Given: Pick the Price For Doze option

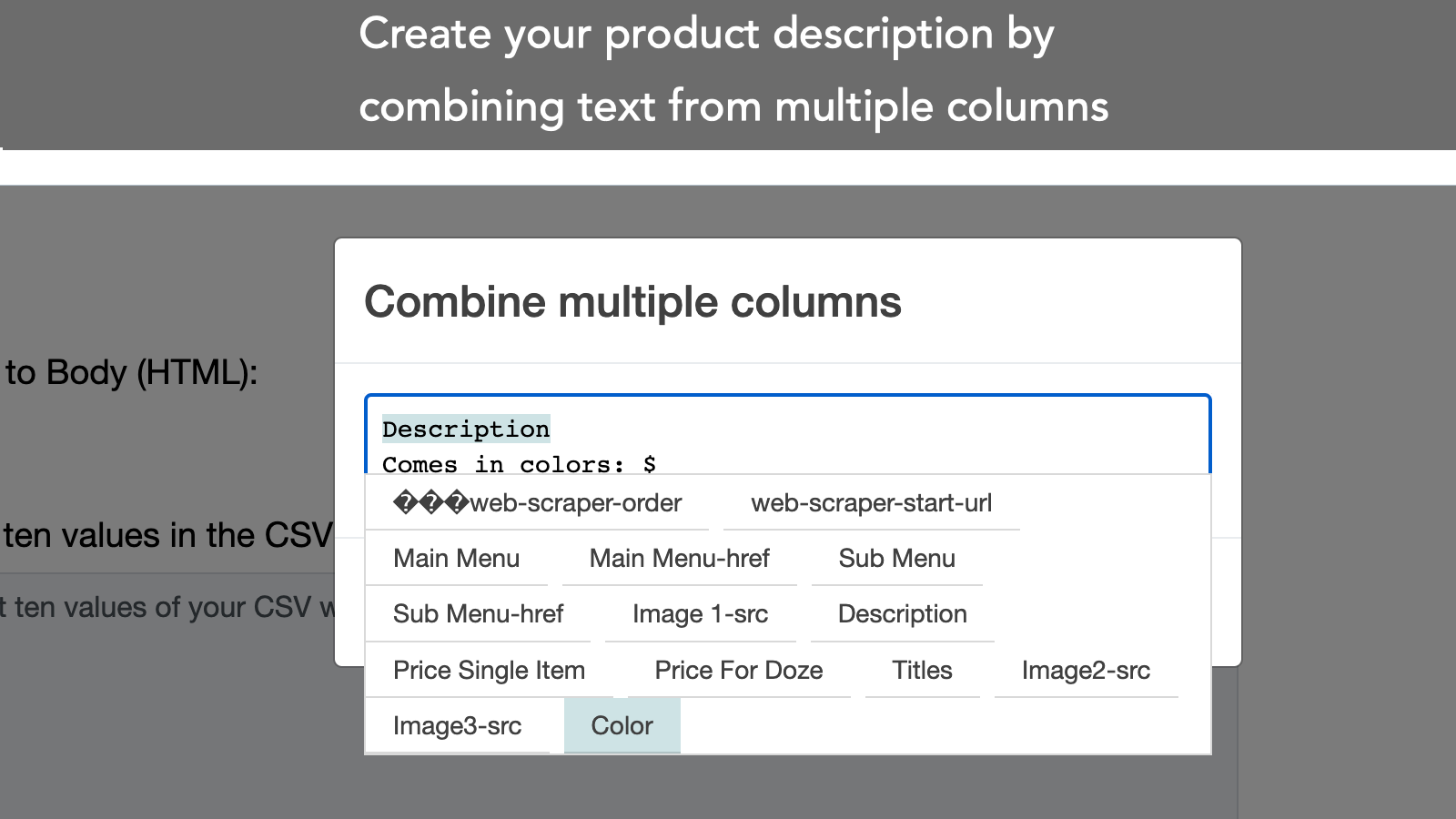Looking at the screenshot, I should tap(738, 671).
